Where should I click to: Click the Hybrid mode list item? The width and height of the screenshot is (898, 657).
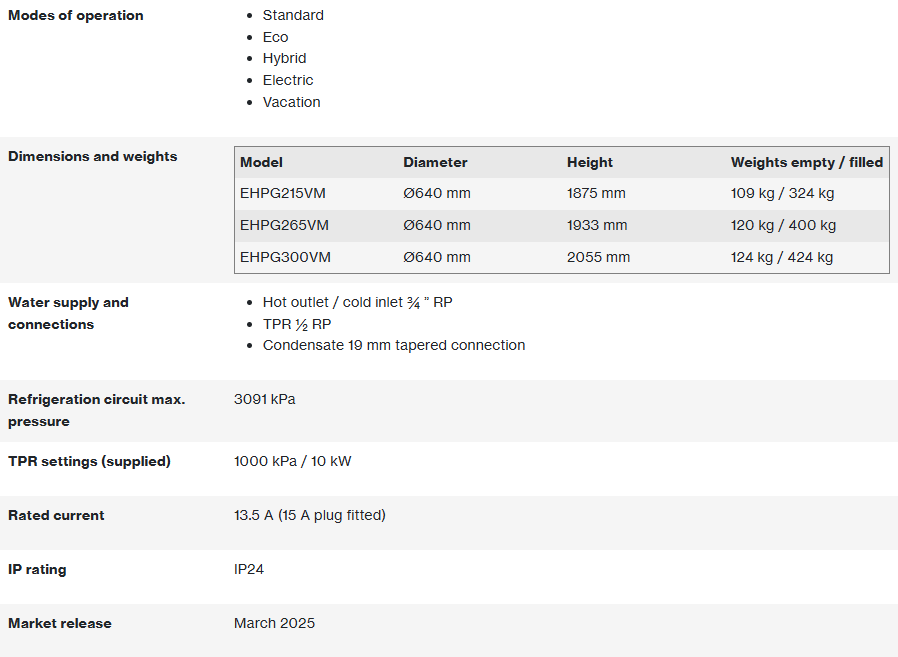click(284, 58)
